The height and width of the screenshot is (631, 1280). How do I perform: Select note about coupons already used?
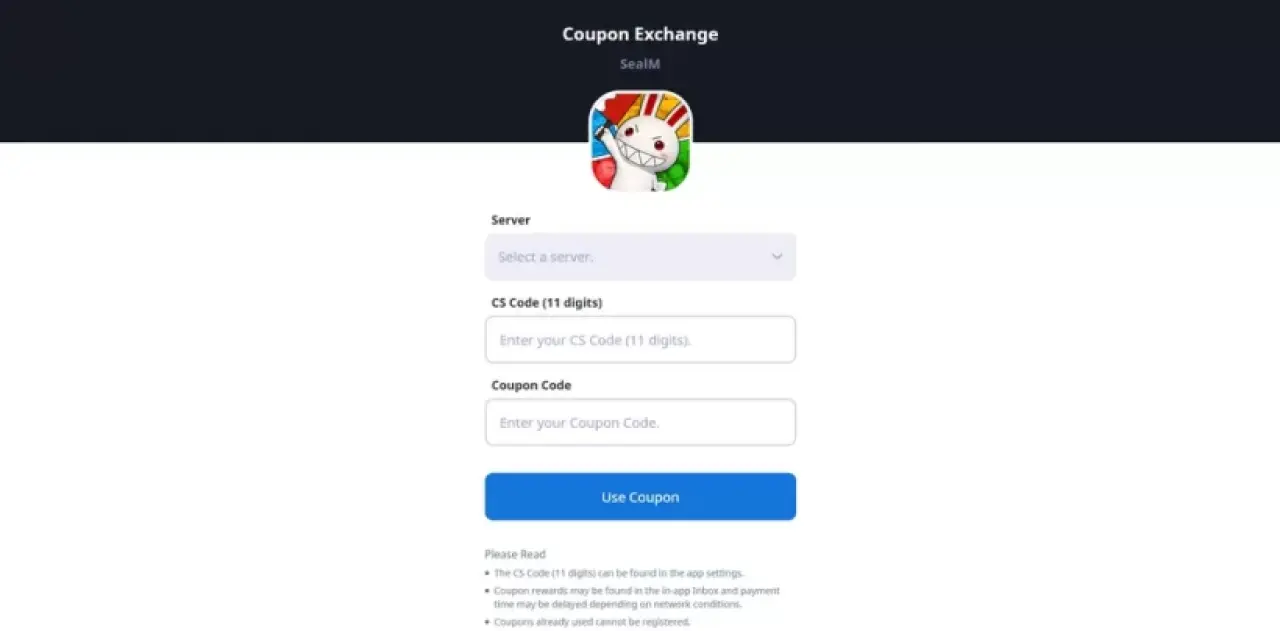coord(592,622)
